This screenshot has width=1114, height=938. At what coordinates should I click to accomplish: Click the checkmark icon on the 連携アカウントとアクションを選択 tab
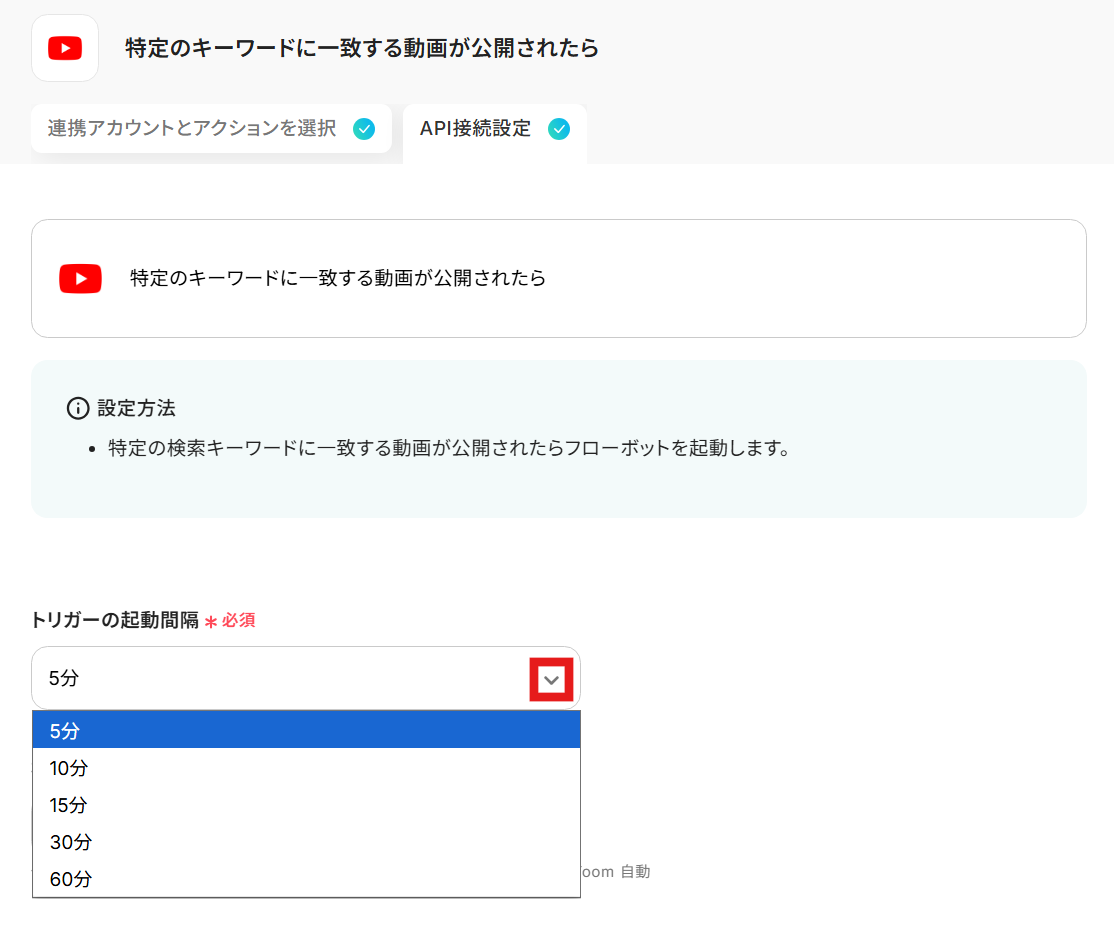(x=364, y=129)
